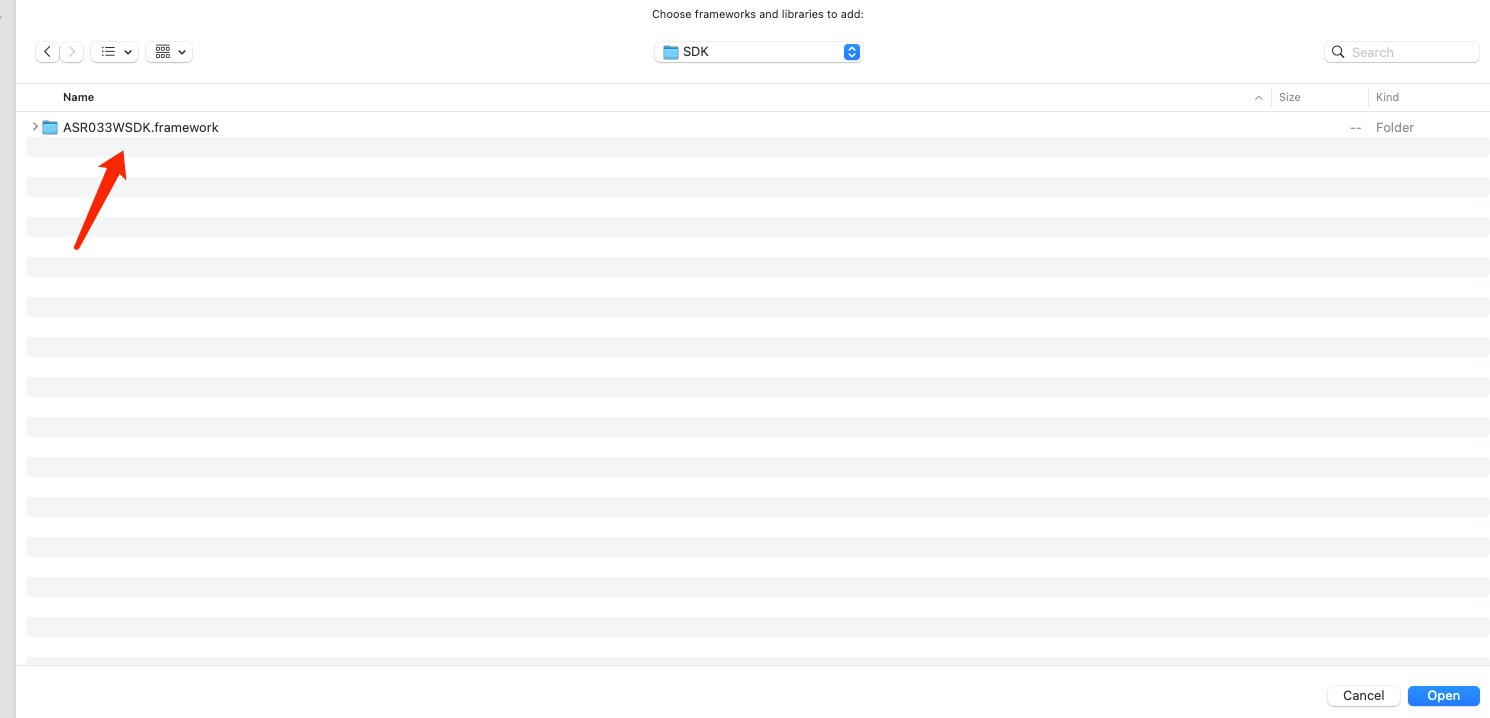Open the grouping options chevron
The height and width of the screenshot is (718, 1490).
pyautogui.click(x=182, y=52)
